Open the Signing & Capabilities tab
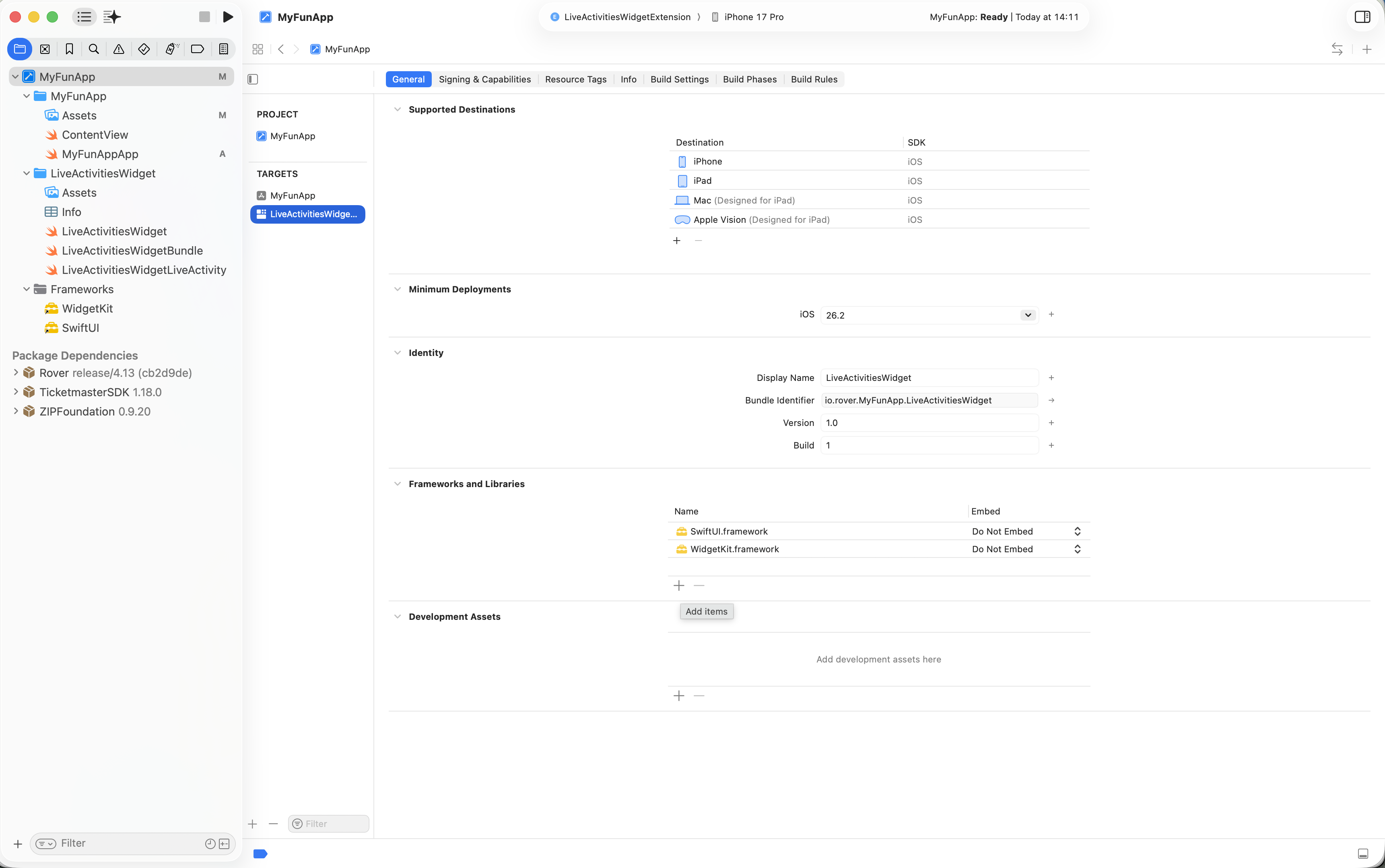Screen dimensions: 1385x868 point(484,79)
